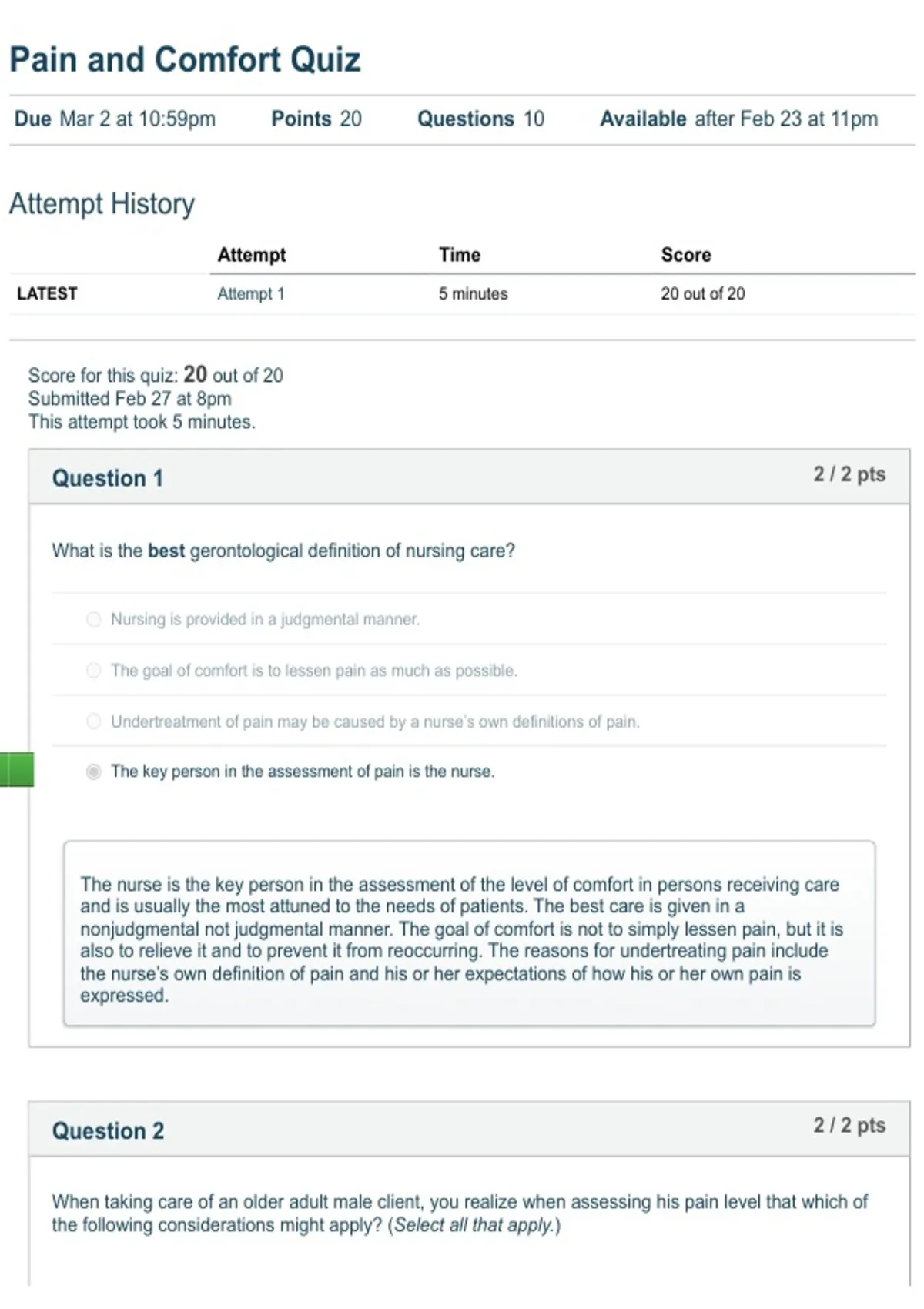Click the Time column header

(460, 255)
